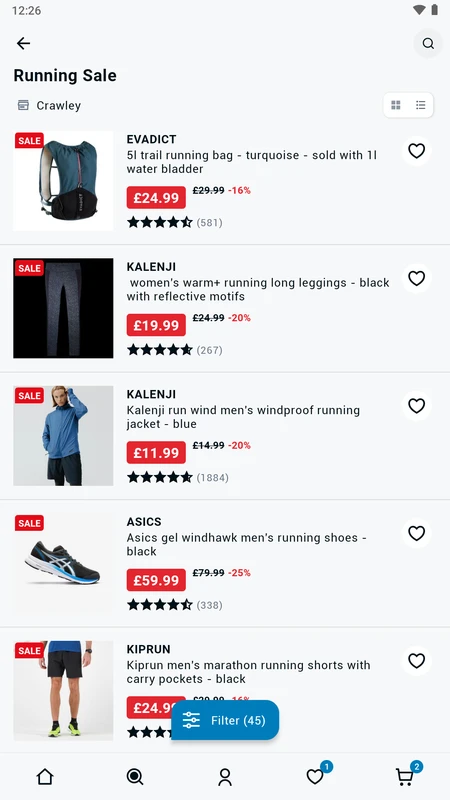450x800 pixels.
Task: Open the Search tab in bottom navigation
Action: [135, 777]
